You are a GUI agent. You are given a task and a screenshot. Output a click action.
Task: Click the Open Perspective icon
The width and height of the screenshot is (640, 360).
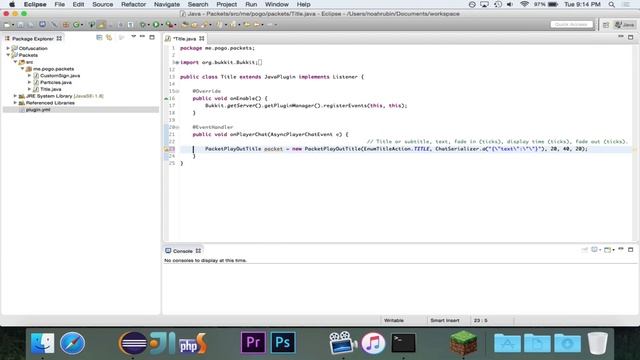tap(606, 25)
